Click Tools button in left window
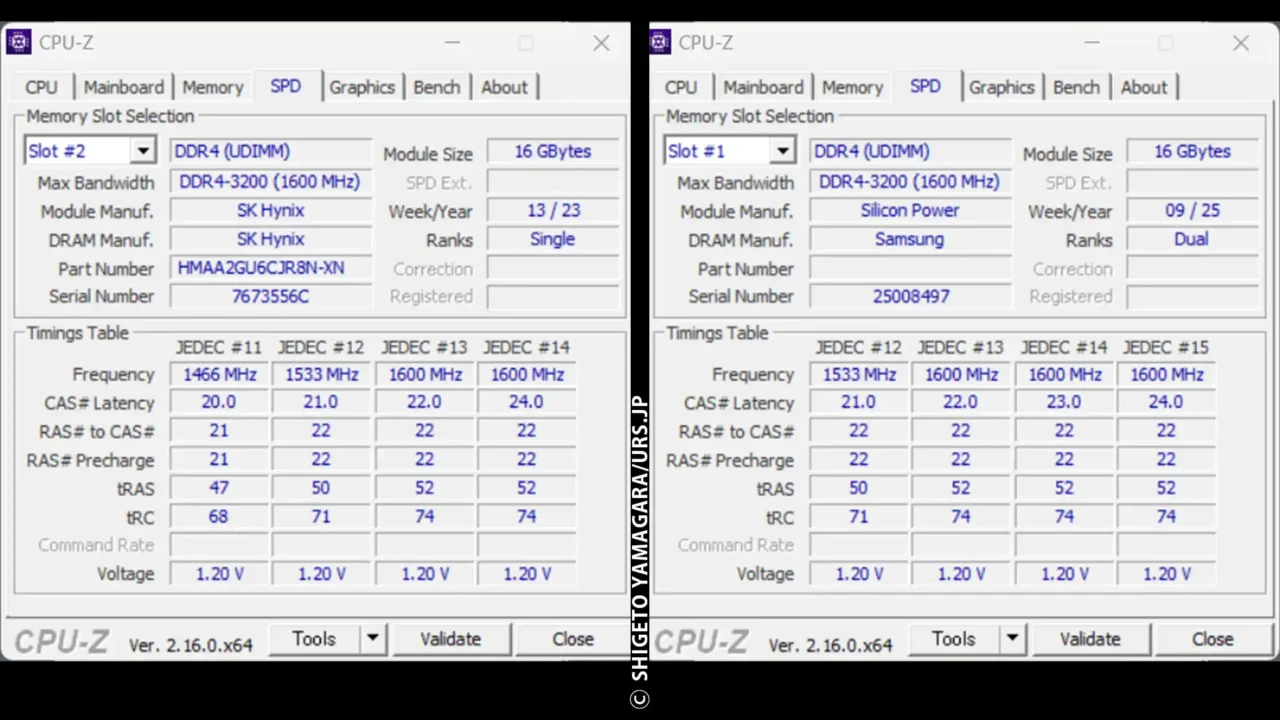 click(314, 639)
